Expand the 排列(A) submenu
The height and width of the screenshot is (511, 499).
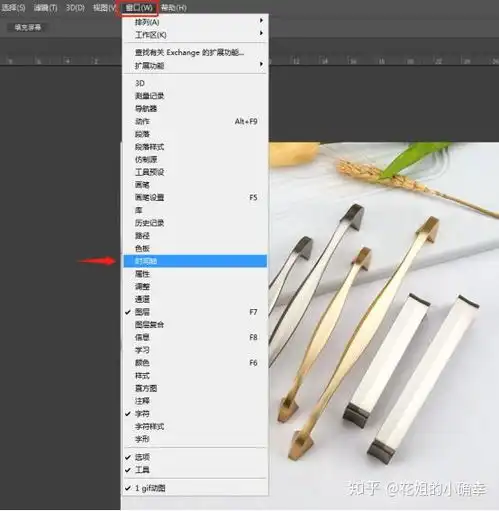[195, 22]
